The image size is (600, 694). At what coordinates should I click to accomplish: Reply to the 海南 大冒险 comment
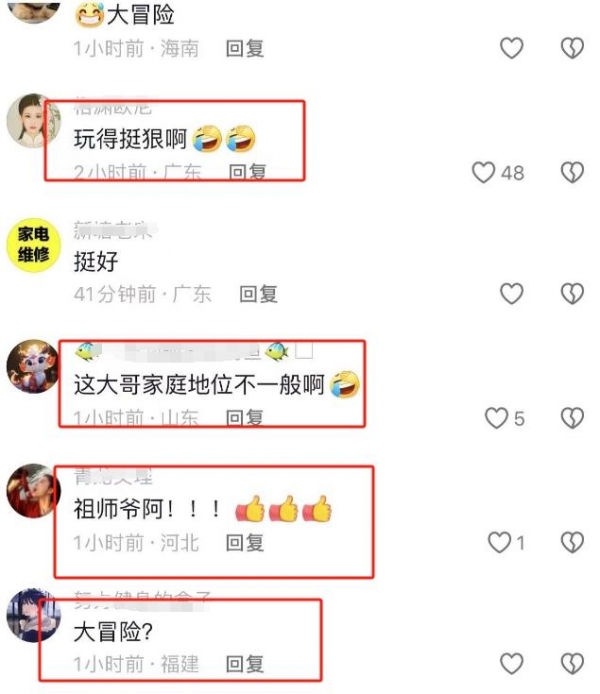click(x=245, y=48)
